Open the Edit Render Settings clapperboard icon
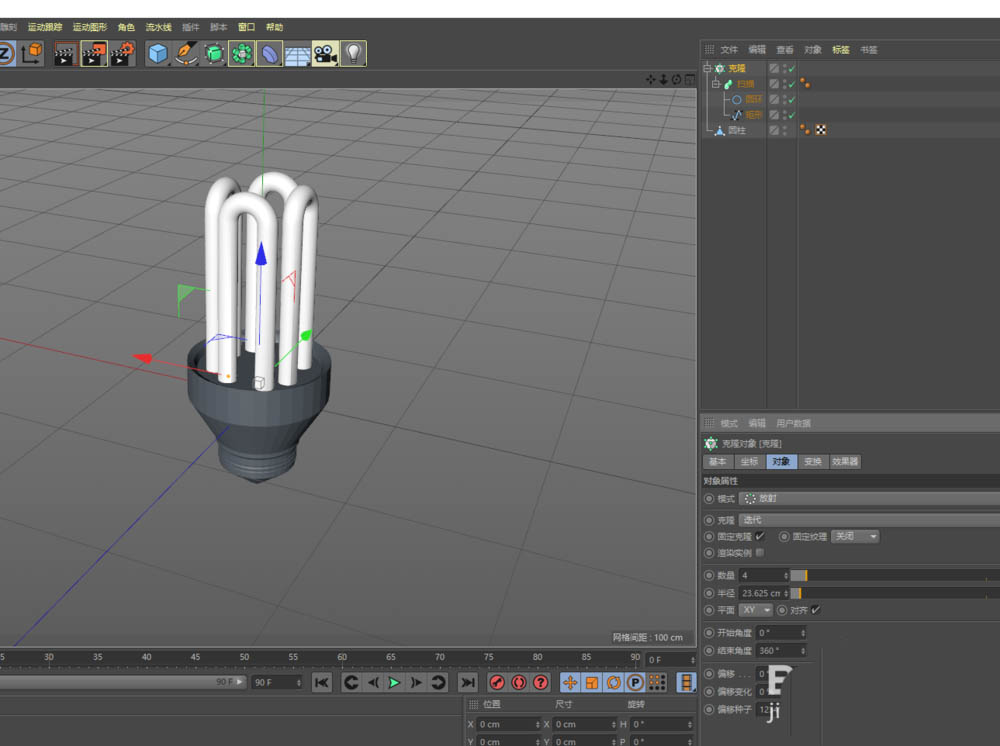This screenshot has width=1000, height=746. (x=123, y=54)
